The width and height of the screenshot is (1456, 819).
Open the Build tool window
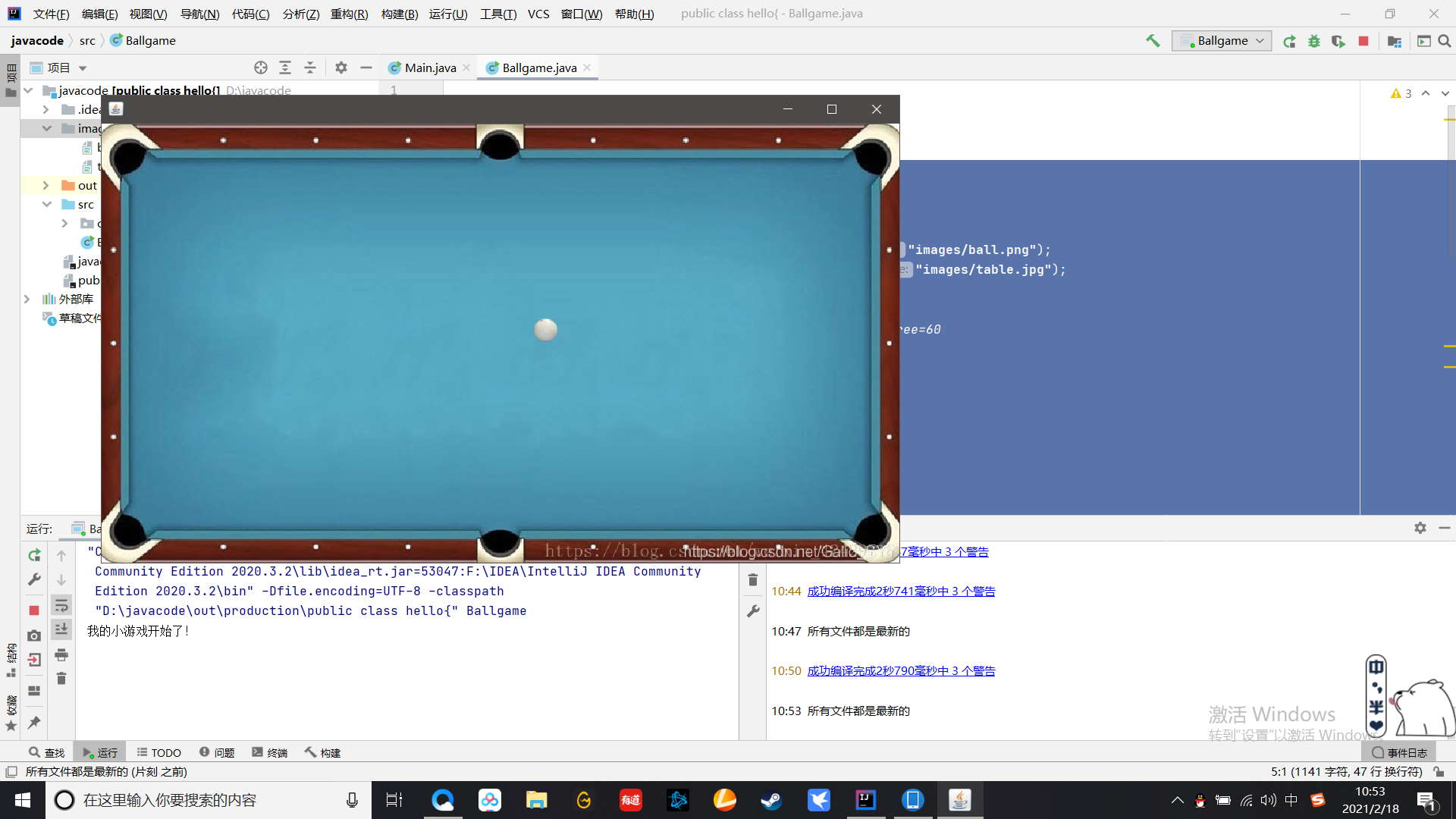323,752
